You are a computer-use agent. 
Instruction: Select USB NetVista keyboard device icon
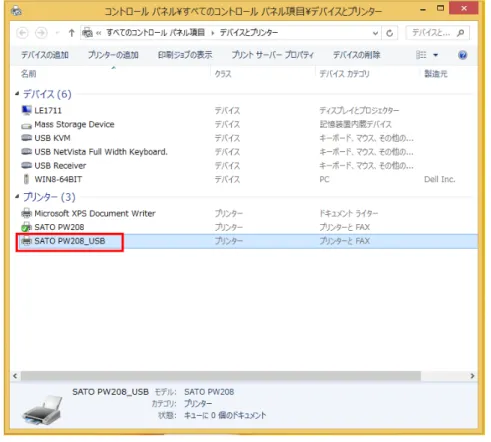(26, 152)
